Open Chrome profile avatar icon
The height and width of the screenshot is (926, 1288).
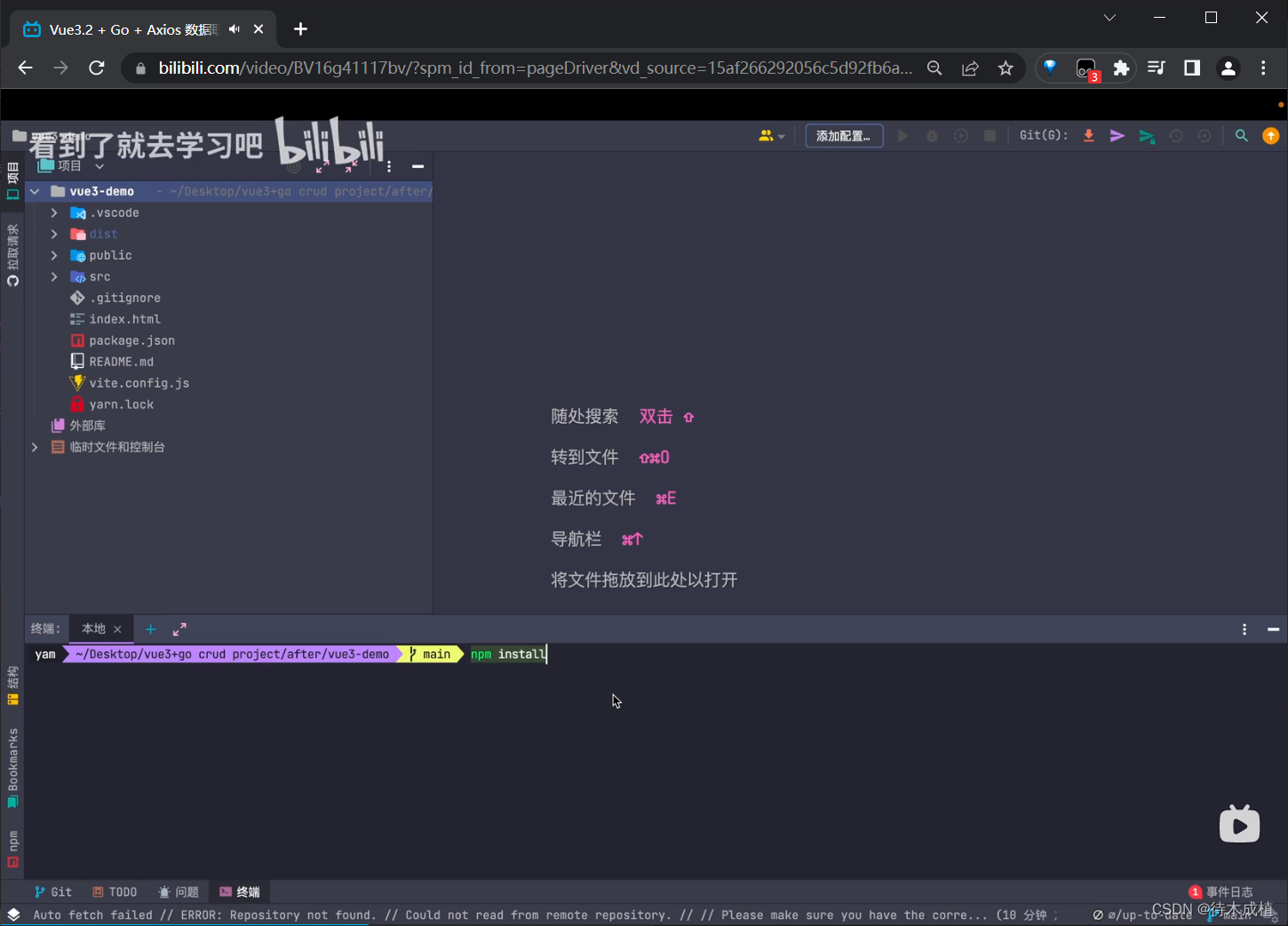pos(1228,68)
